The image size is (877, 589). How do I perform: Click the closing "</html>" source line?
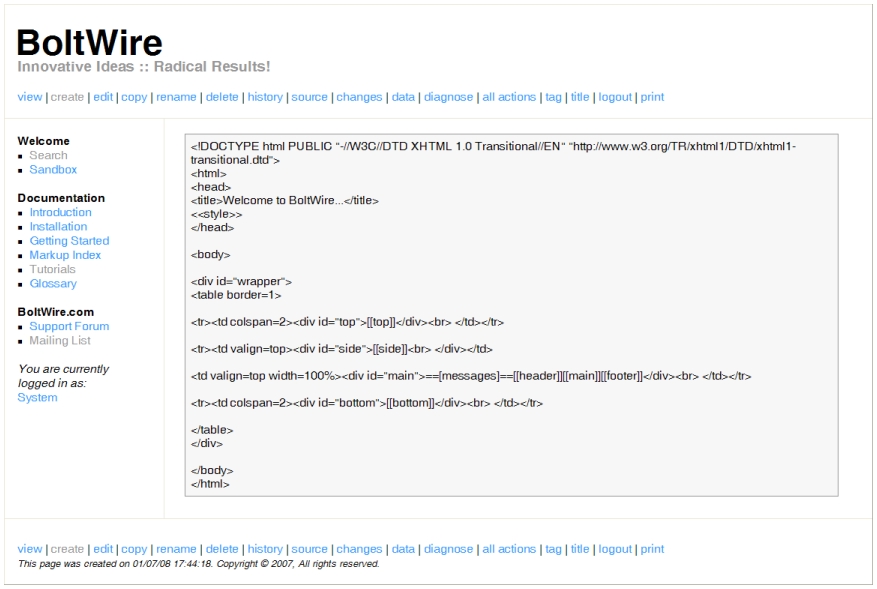(210, 484)
